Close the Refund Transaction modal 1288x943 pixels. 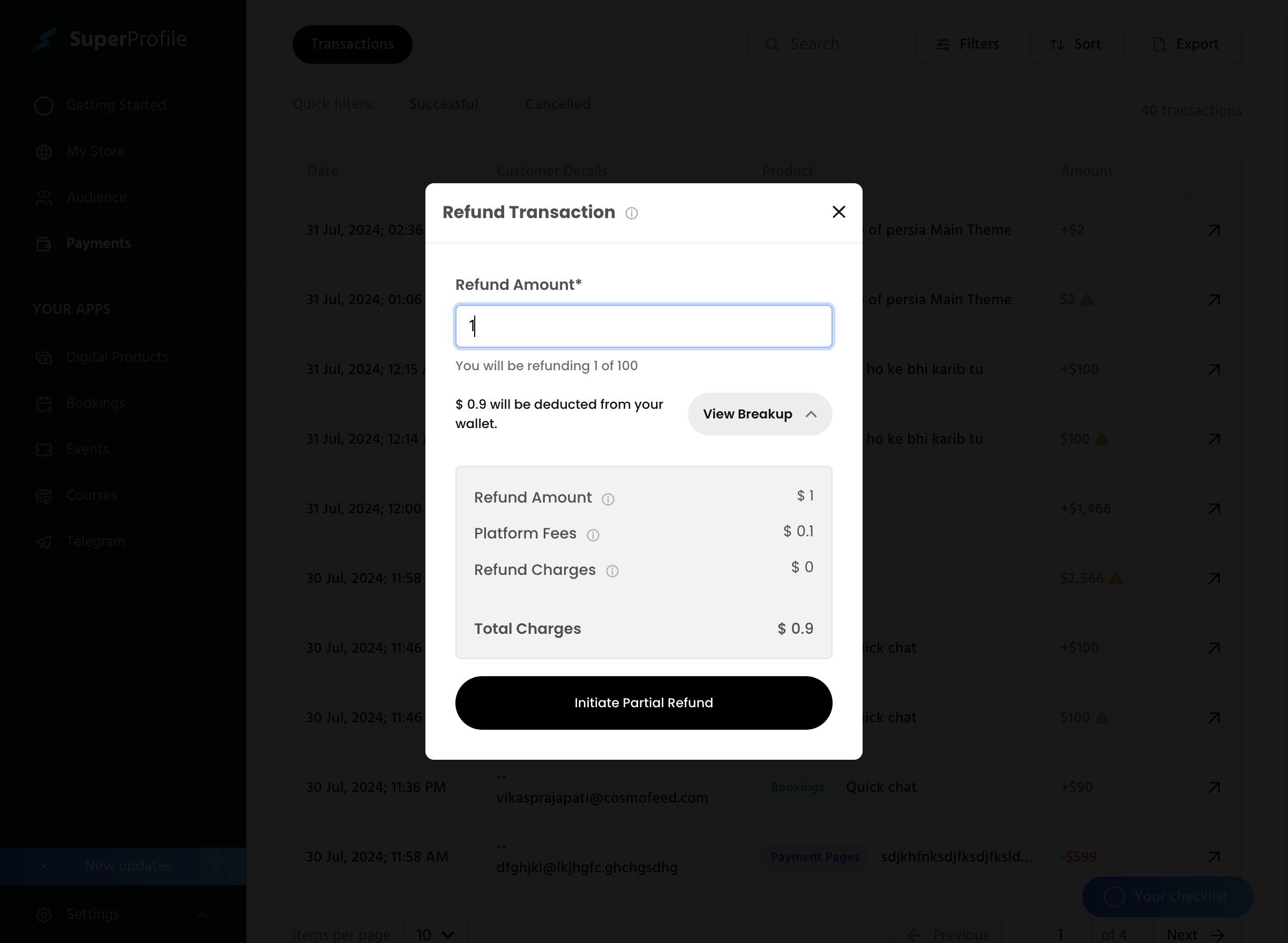839,212
